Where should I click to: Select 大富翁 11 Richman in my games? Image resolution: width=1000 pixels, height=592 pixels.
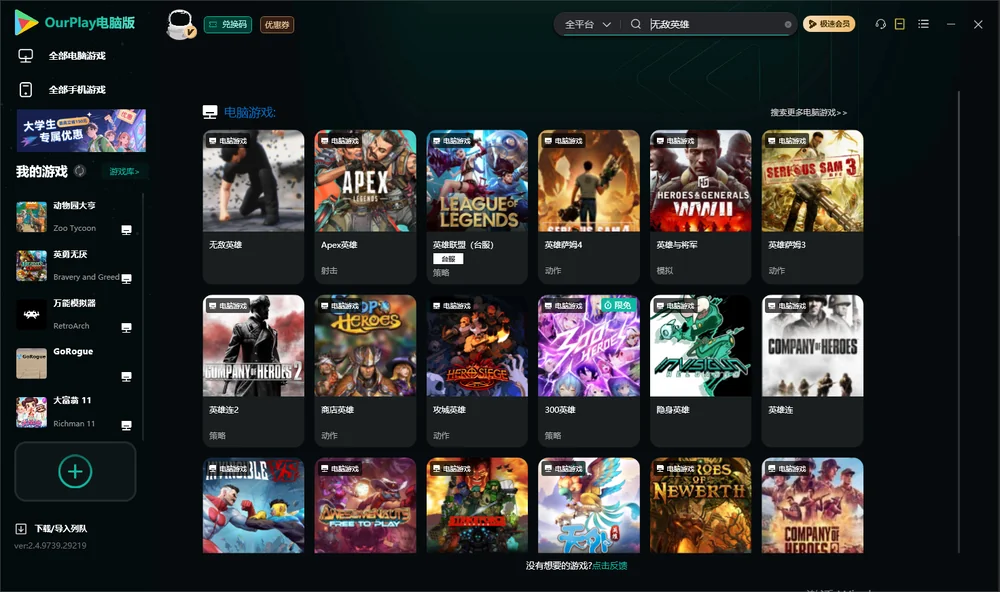coord(75,412)
